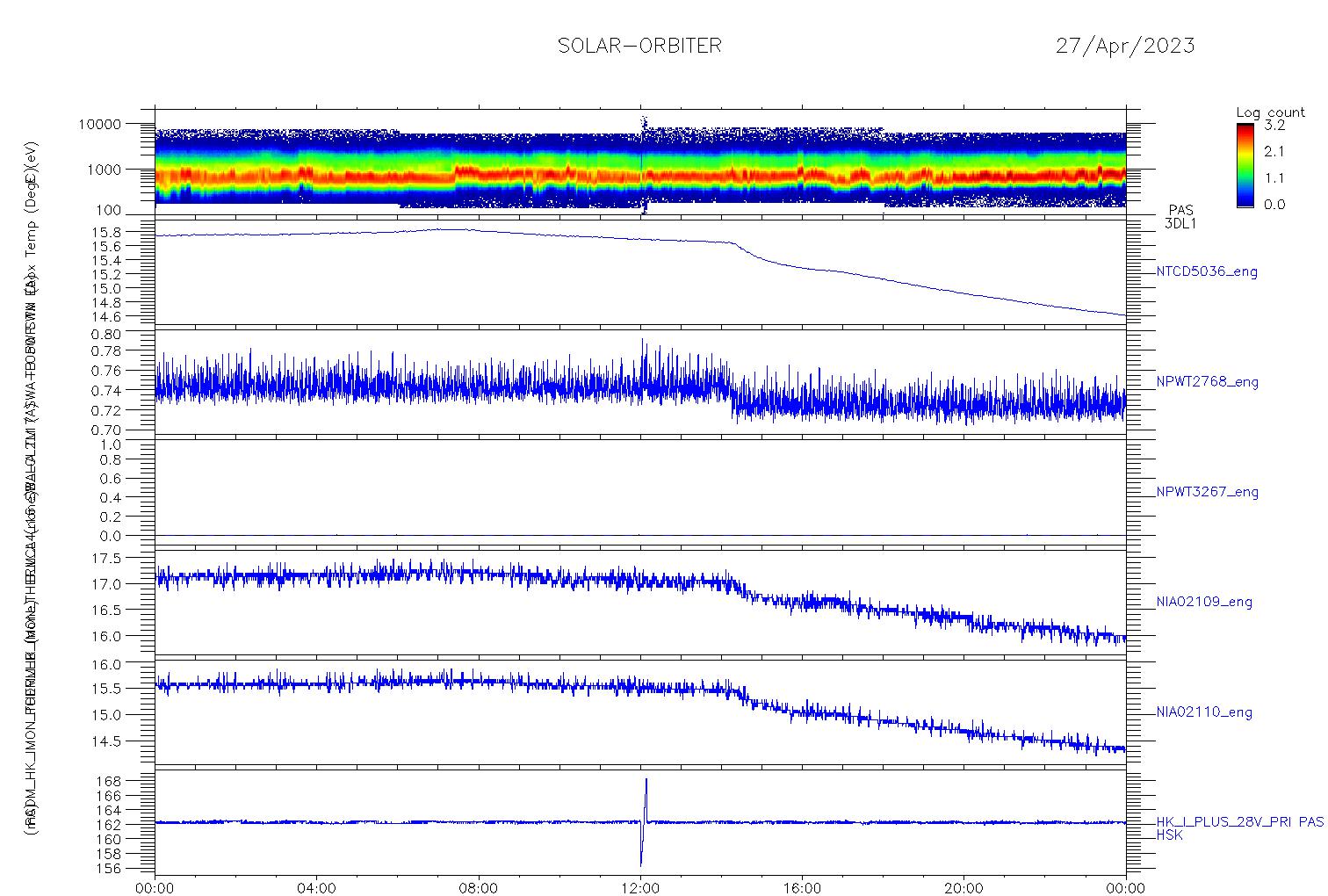Click the 12:00 time axis tick label
Image resolution: width=1328 pixels, height=896 pixels.
point(640,888)
